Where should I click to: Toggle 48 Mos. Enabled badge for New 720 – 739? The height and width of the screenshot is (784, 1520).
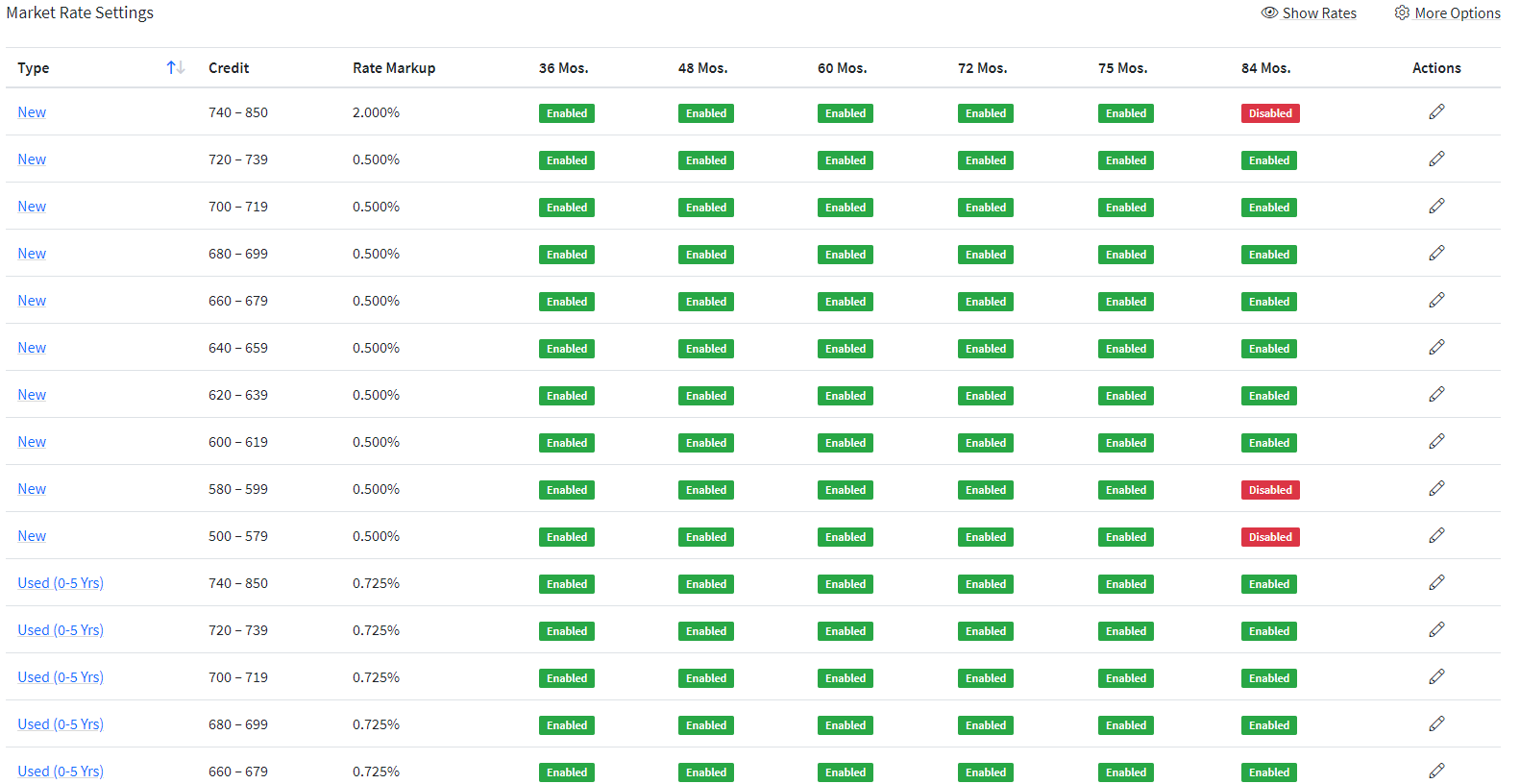(x=706, y=160)
